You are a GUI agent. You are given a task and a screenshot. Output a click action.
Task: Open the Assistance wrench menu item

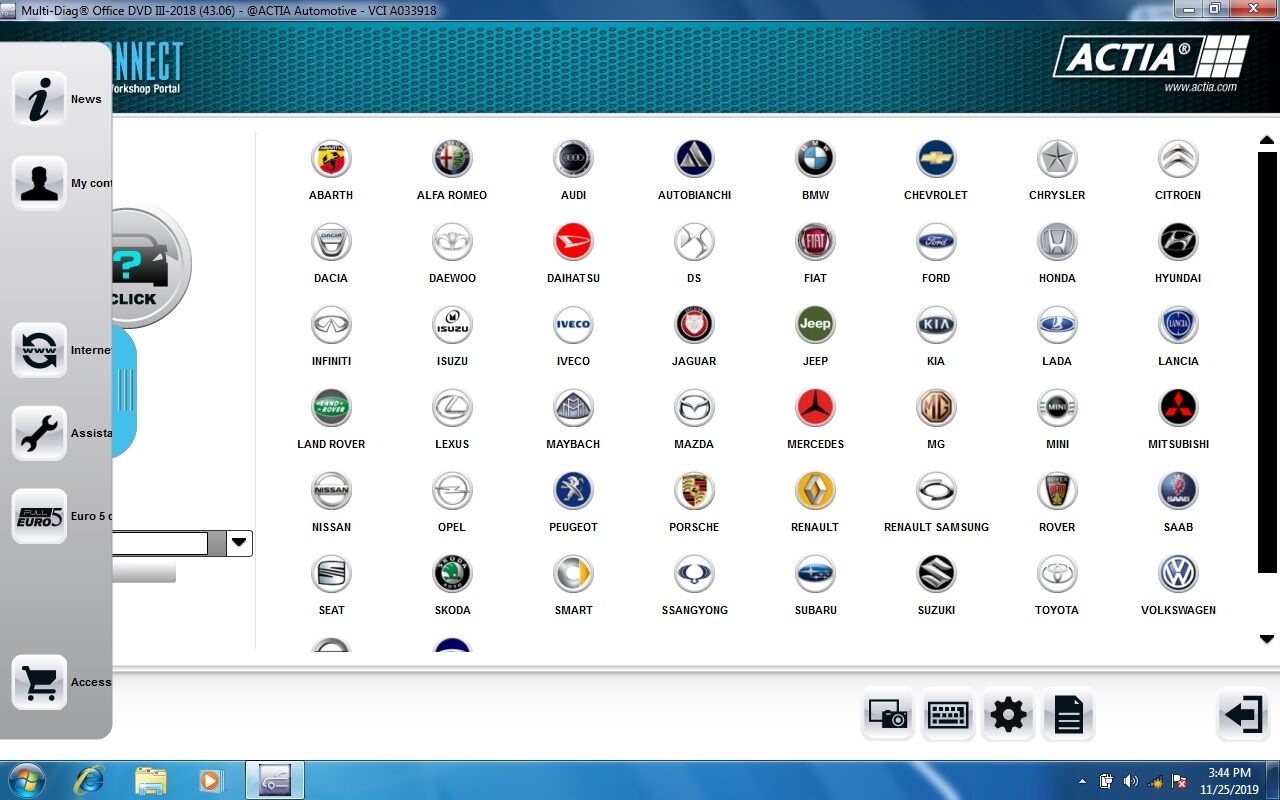click(x=40, y=433)
